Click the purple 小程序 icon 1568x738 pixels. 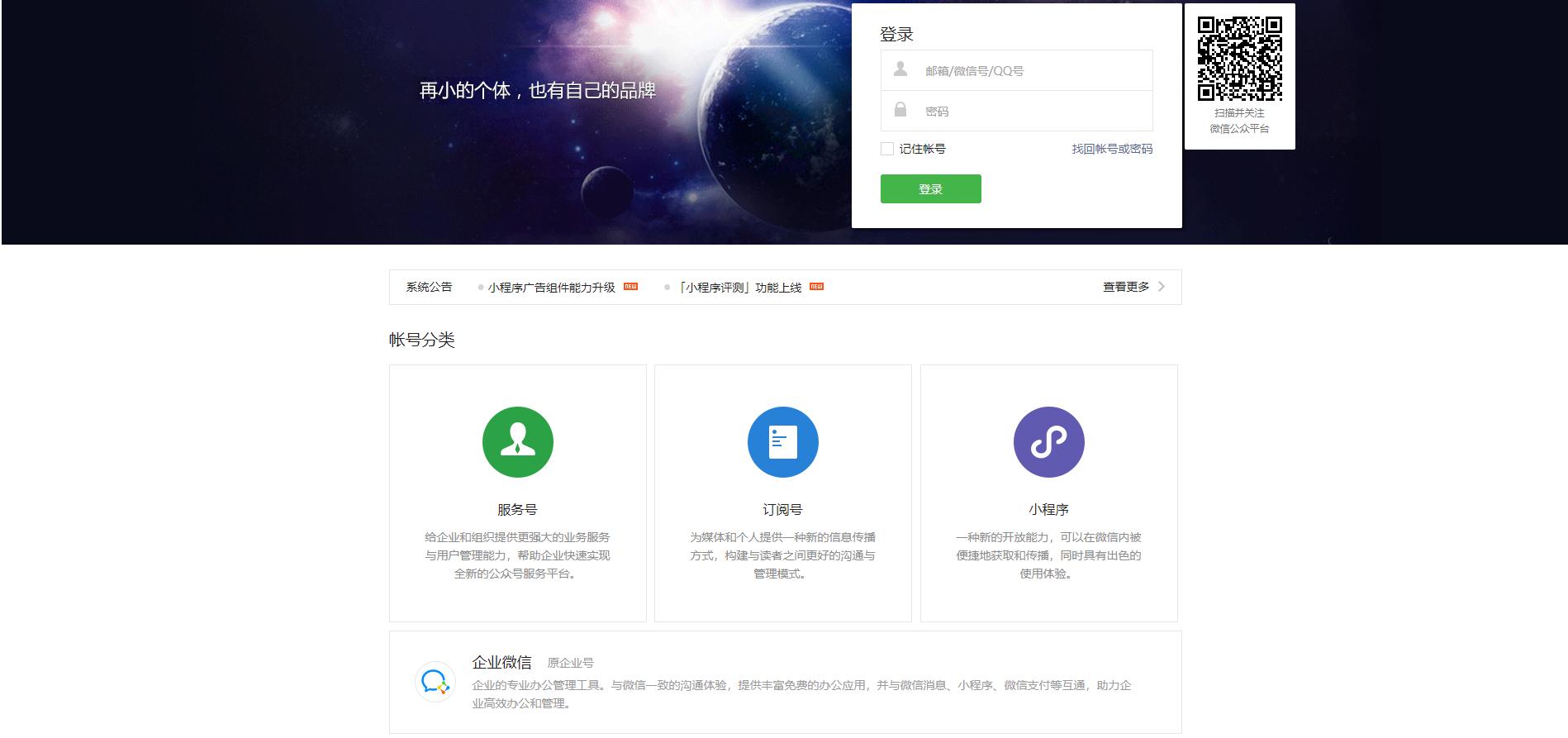[1049, 442]
